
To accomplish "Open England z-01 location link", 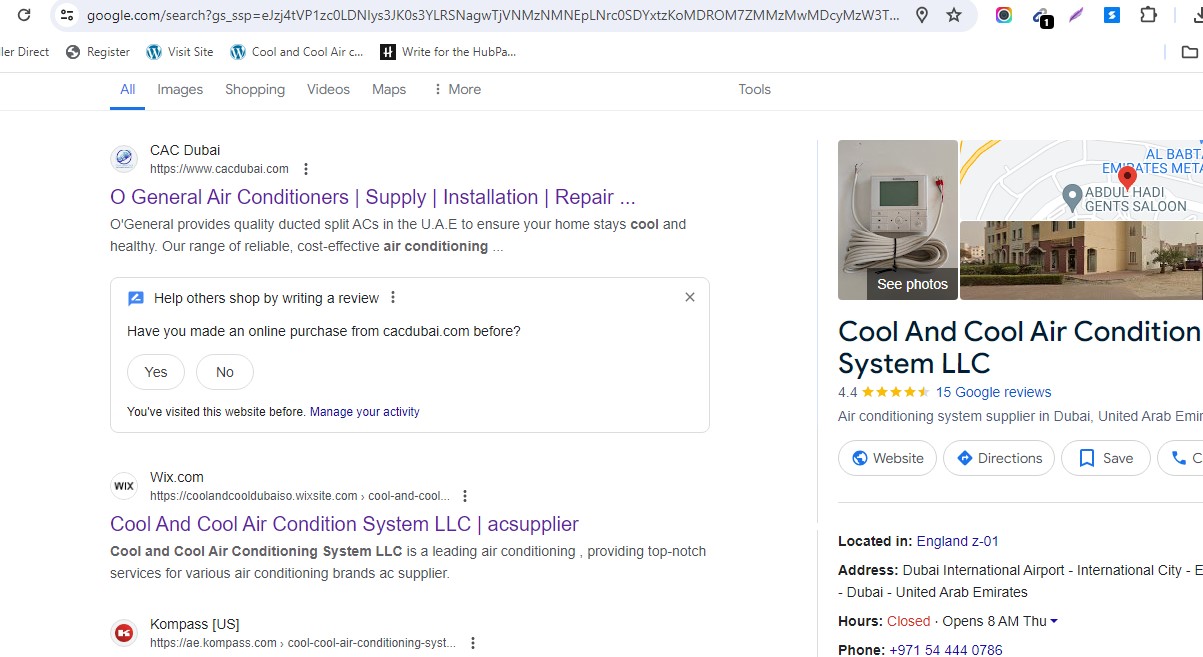I will click(x=958, y=541).
